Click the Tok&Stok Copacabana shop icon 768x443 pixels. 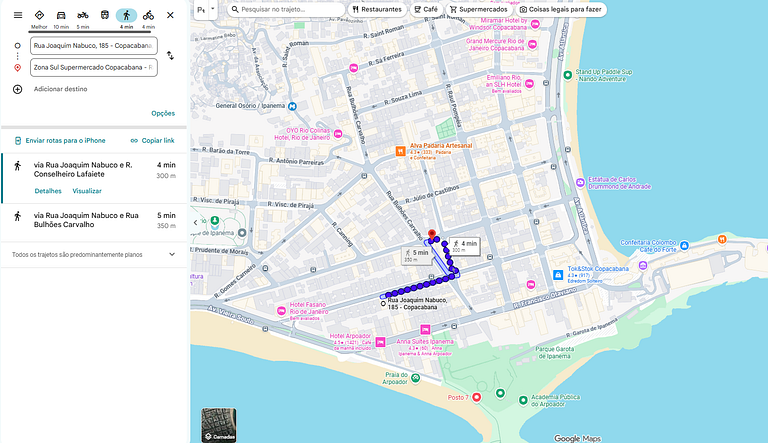click(558, 275)
